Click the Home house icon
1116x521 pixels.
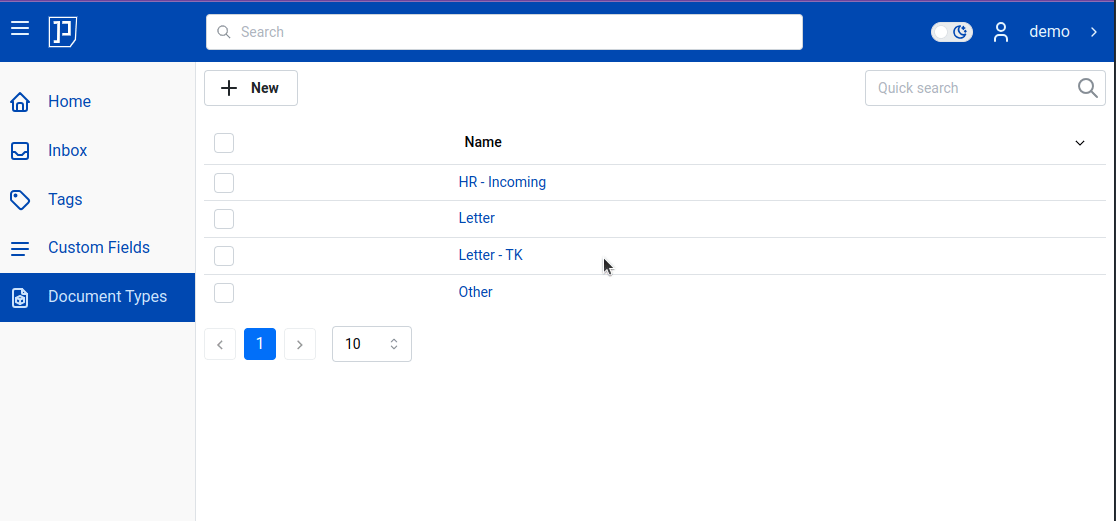20,102
